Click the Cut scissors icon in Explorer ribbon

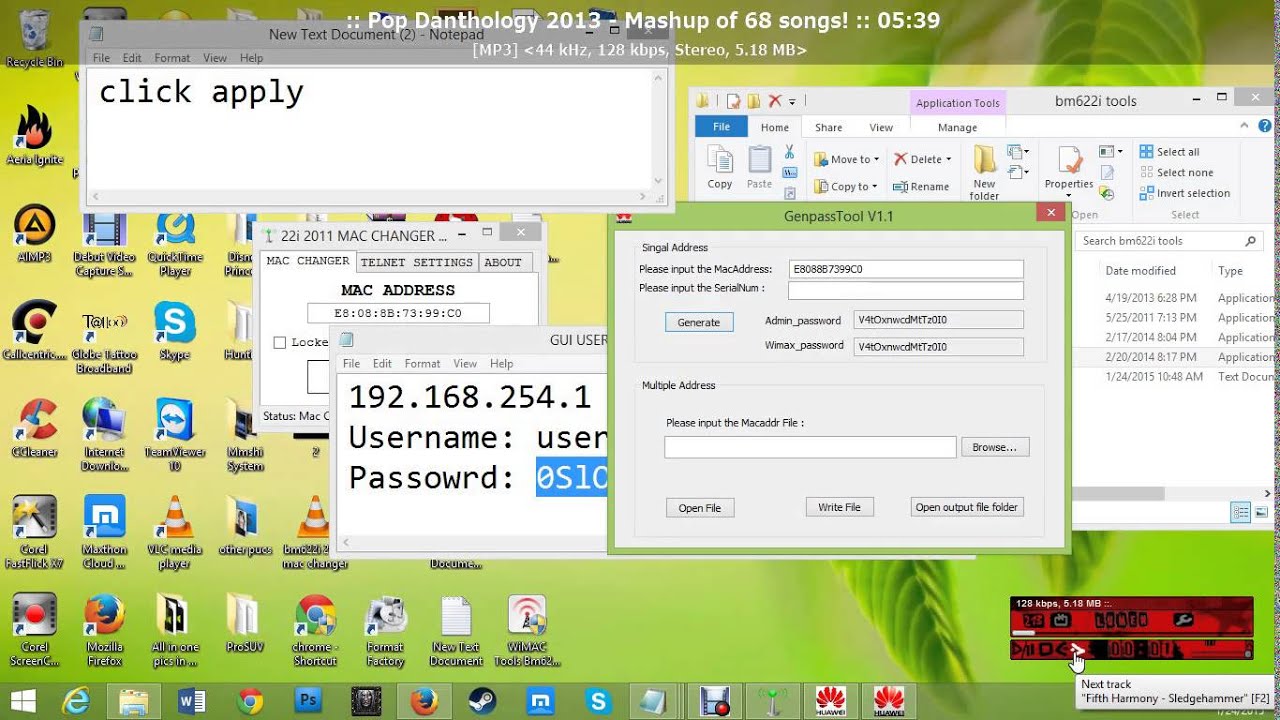789,152
